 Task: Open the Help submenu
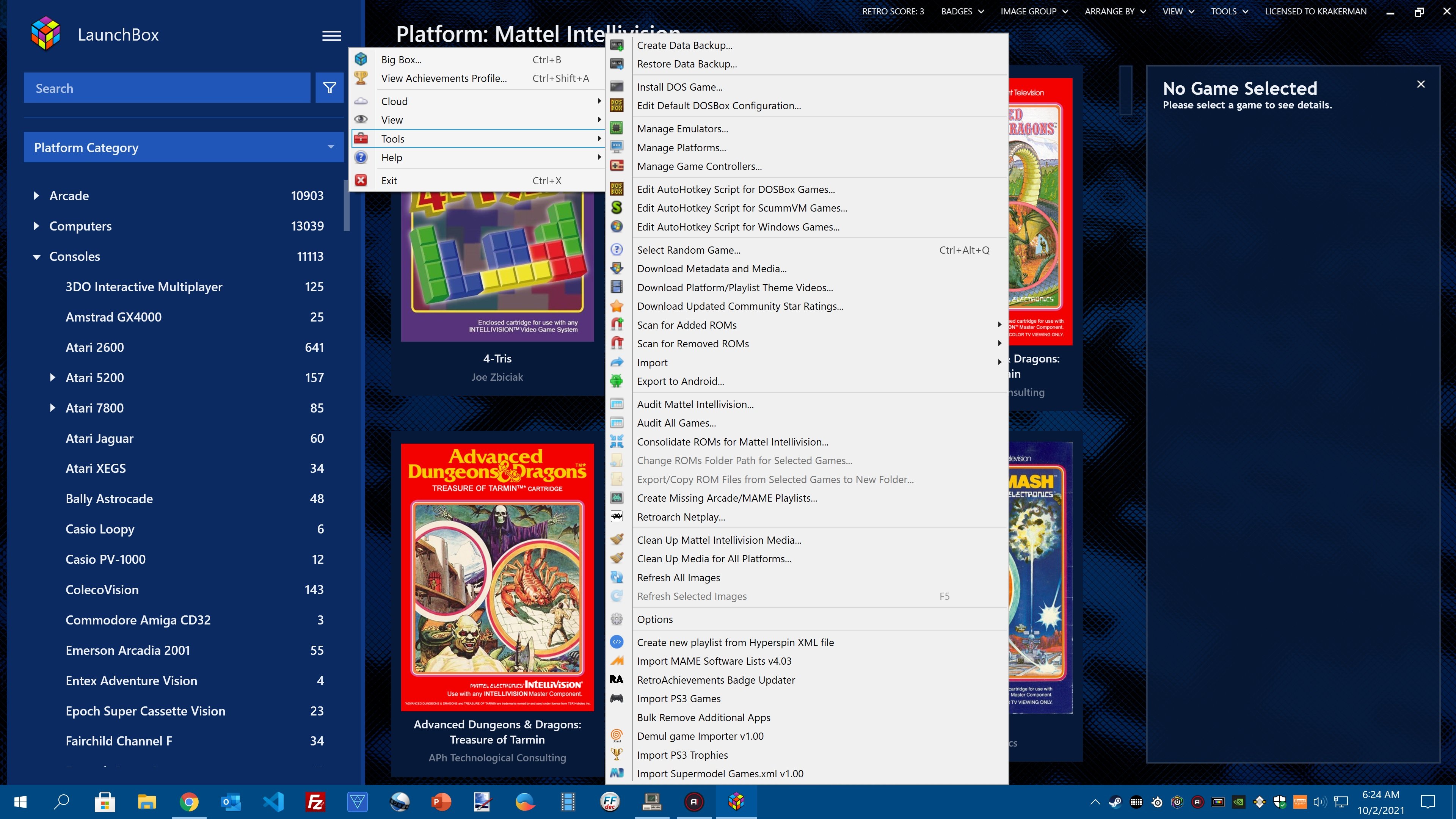[x=478, y=157]
